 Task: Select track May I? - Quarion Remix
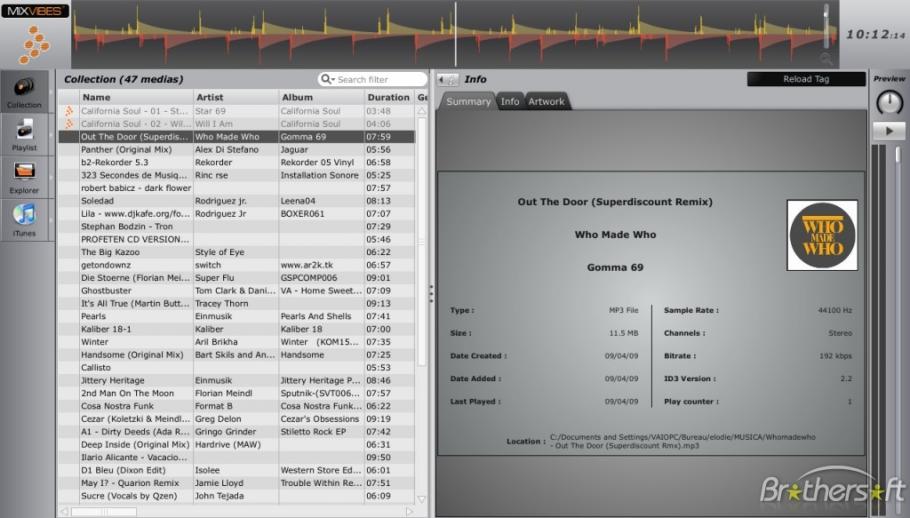pyautogui.click(x=237, y=483)
